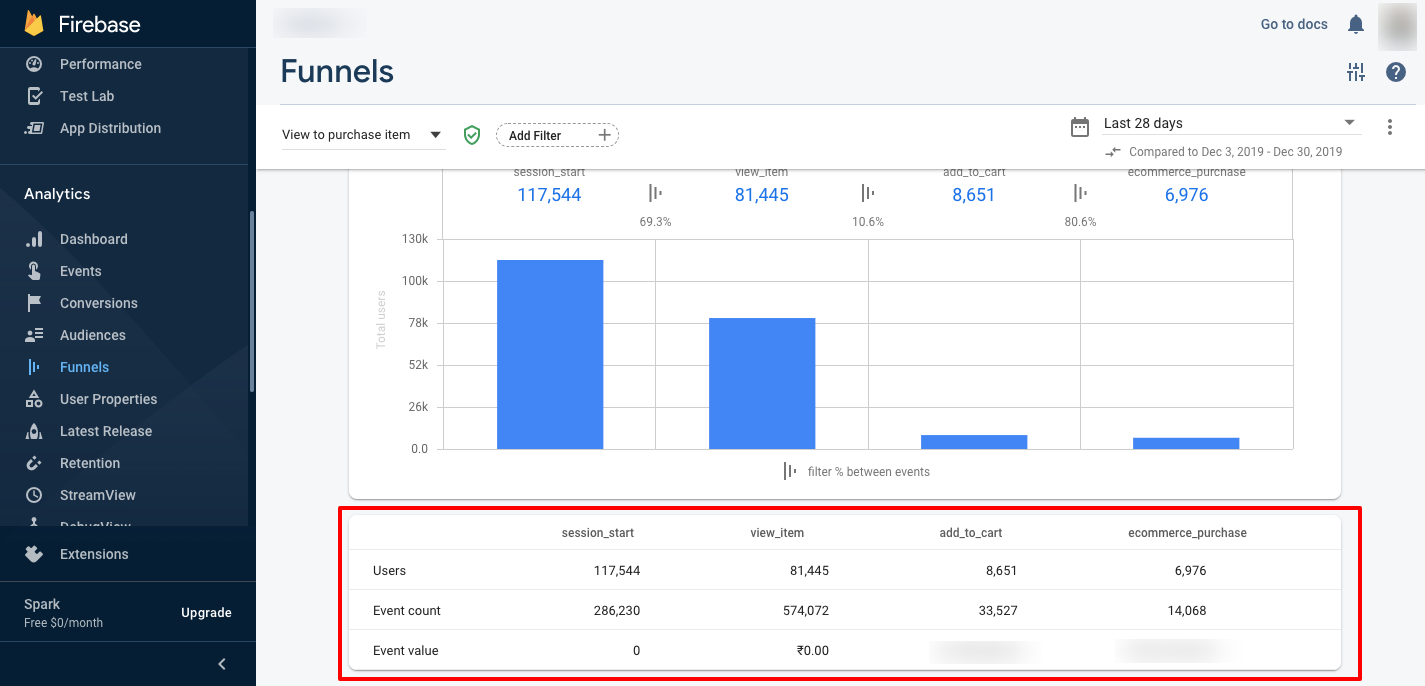The height and width of the screenshot is (686, 1425).
Task: Open the three-dot overflow menu
Action: click(1389, 127)
